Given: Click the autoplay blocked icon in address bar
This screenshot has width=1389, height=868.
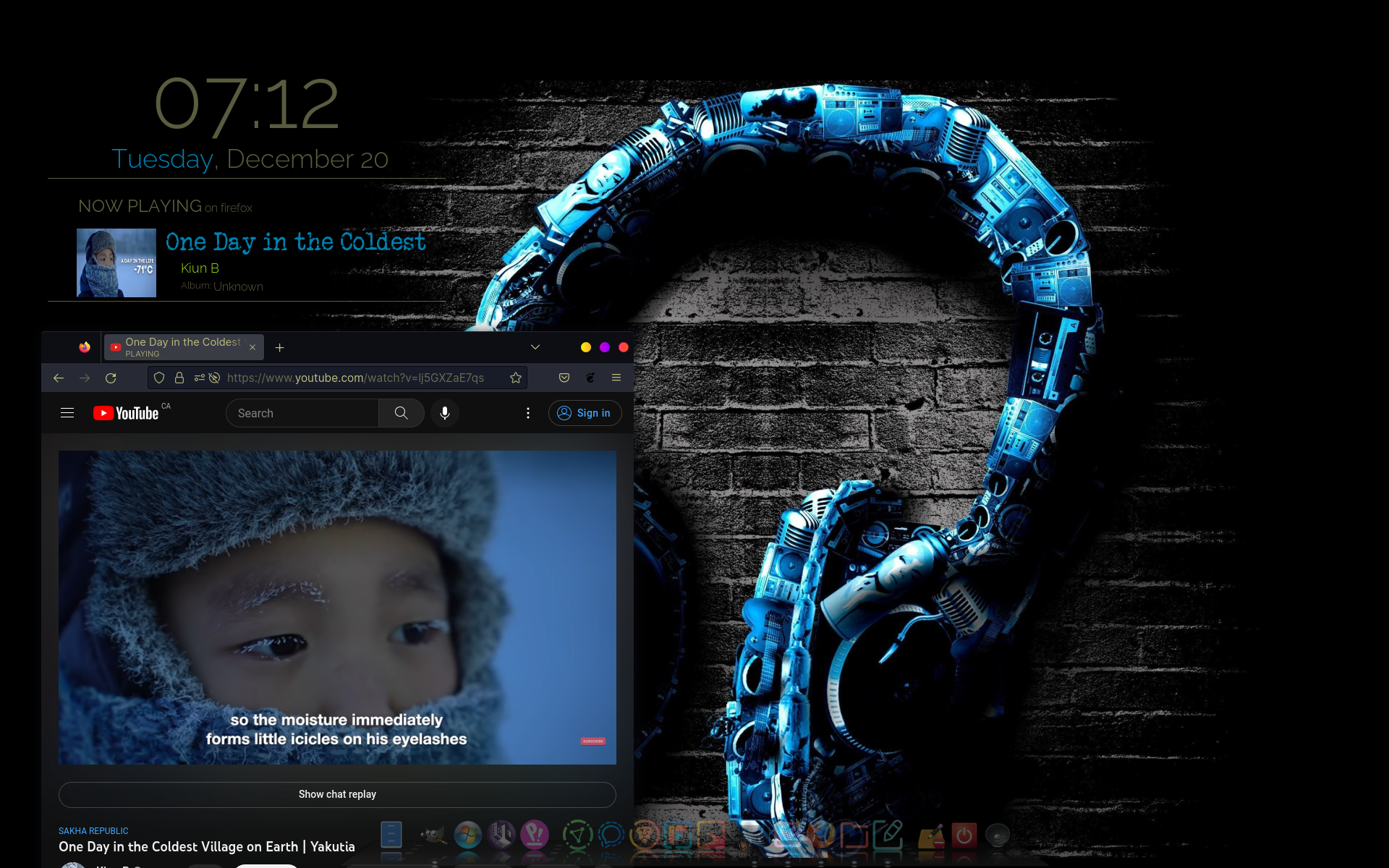Looking at the screenshot, I should point(214,378).
